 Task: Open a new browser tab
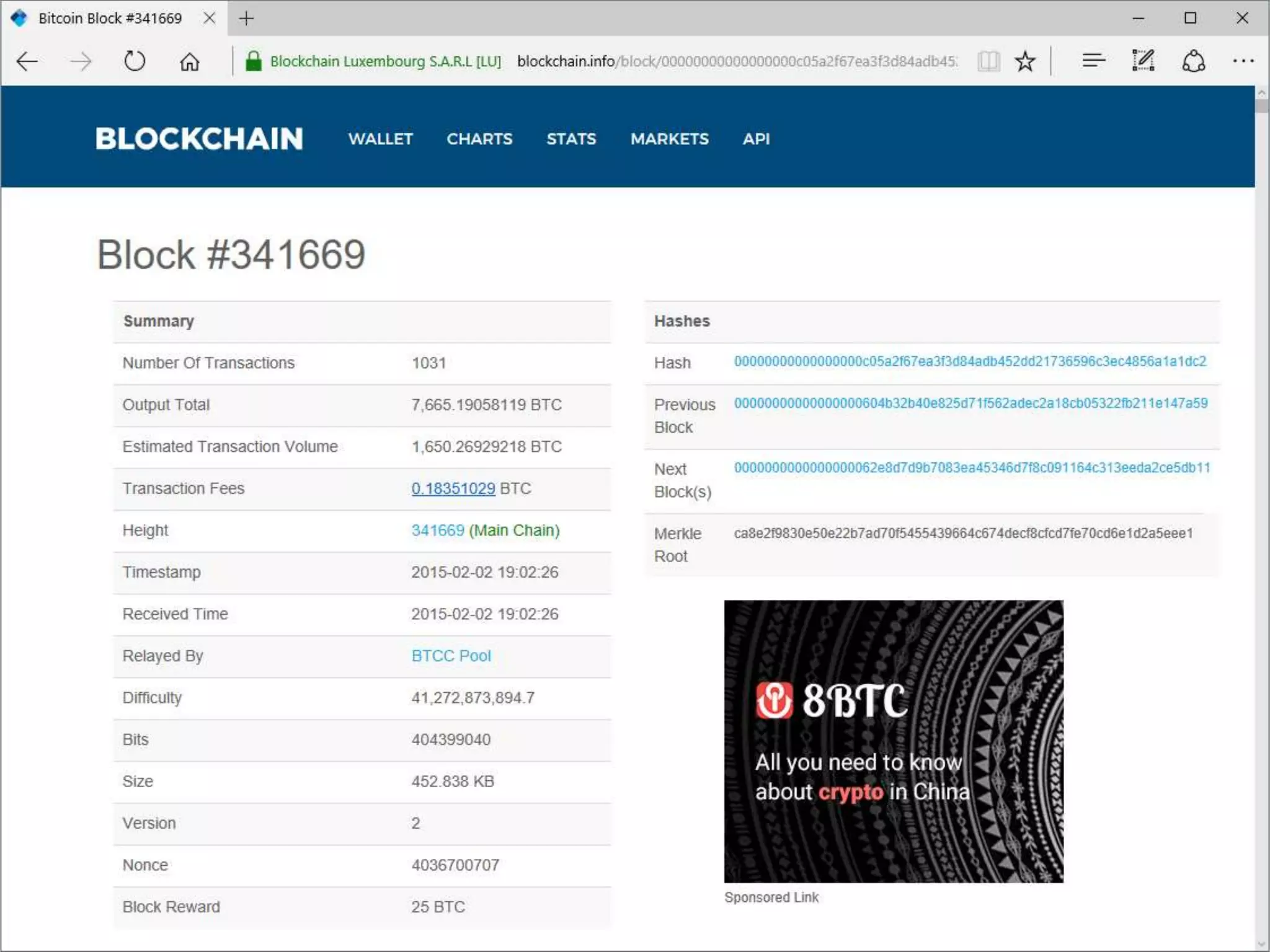pyautogui.click(x=246, y=19)
